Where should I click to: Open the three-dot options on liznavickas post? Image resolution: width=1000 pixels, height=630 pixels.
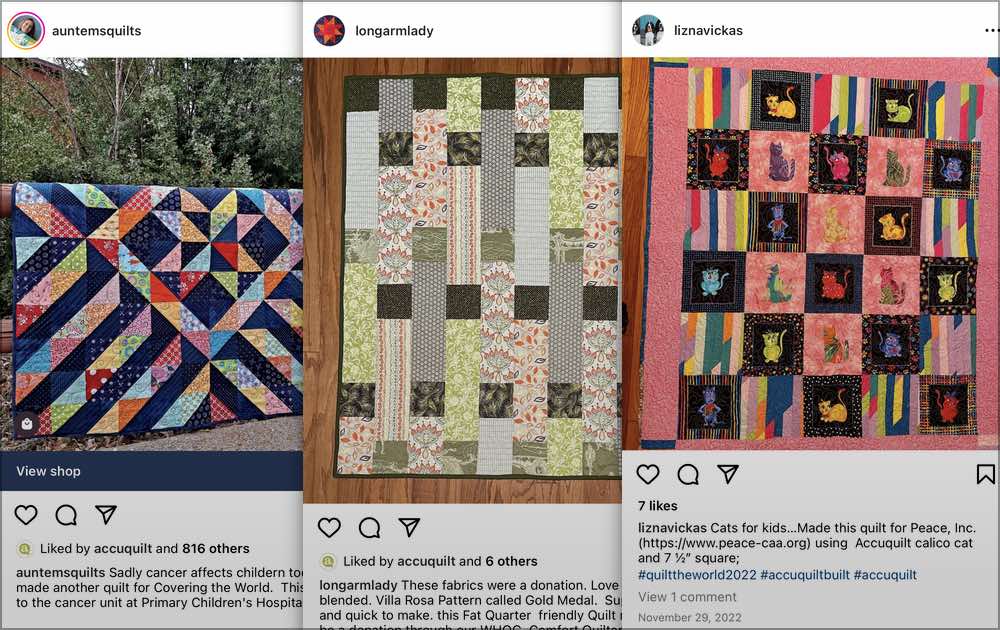coord(992,30)
